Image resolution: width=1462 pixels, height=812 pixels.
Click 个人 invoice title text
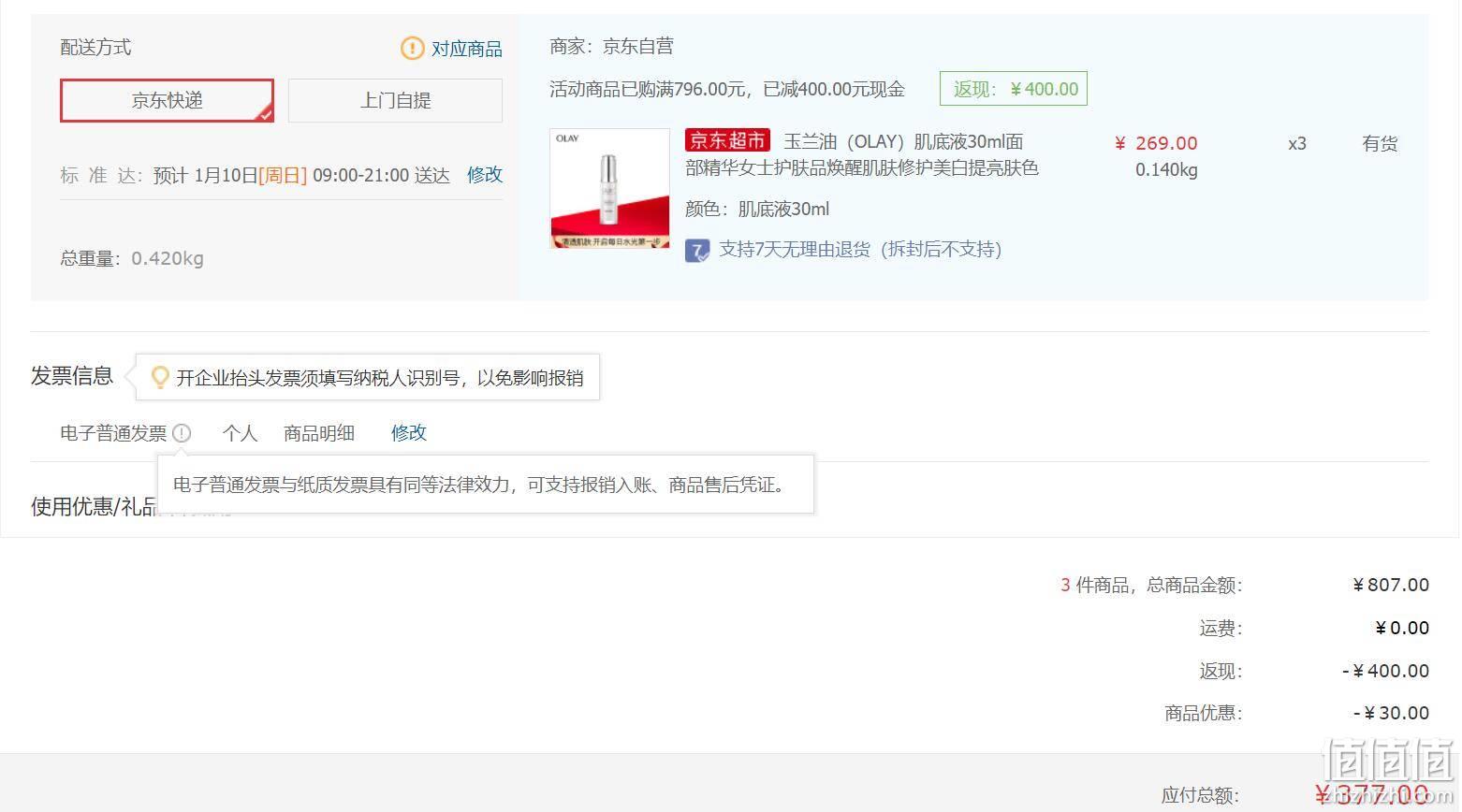(x=240, y=433)
